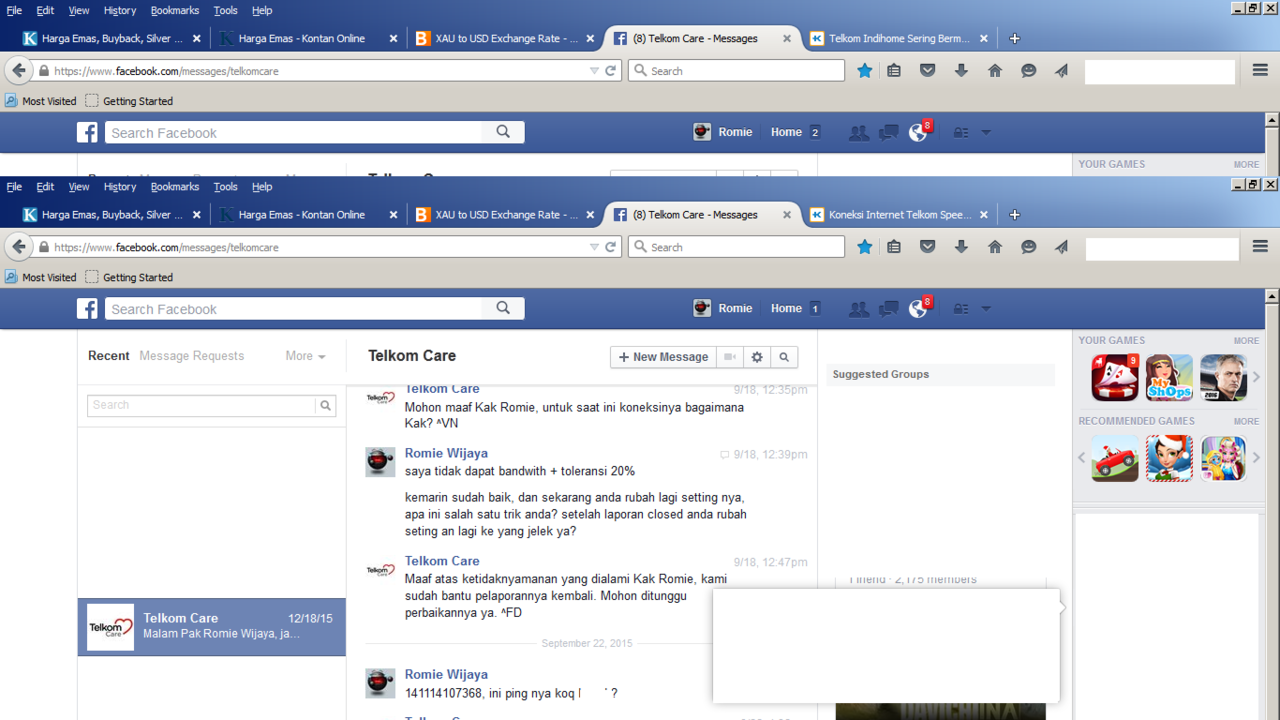
Task: Open notifications globe in lower Facebook bar
Action: tap(917, 309)
